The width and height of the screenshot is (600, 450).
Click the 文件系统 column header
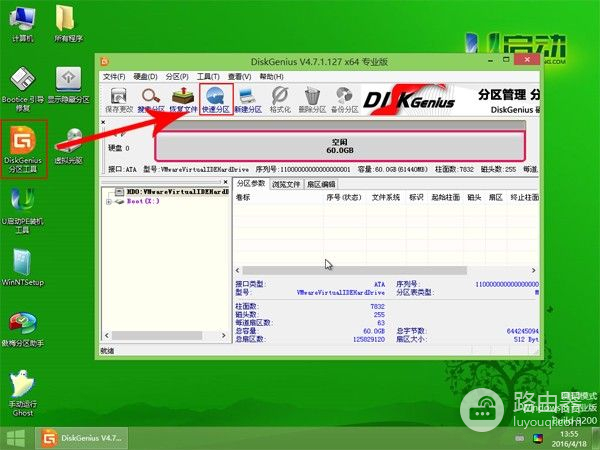point(386,197)
